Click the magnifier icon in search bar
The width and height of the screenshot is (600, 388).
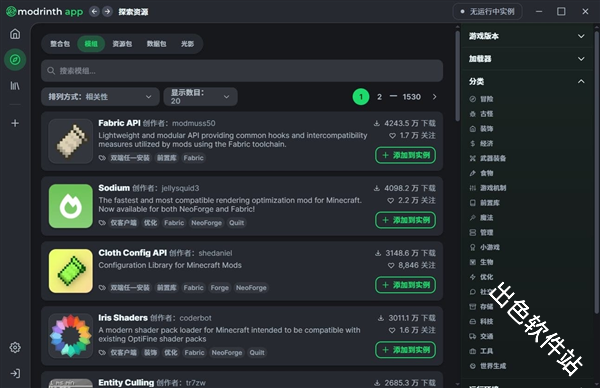pos(51,70)
